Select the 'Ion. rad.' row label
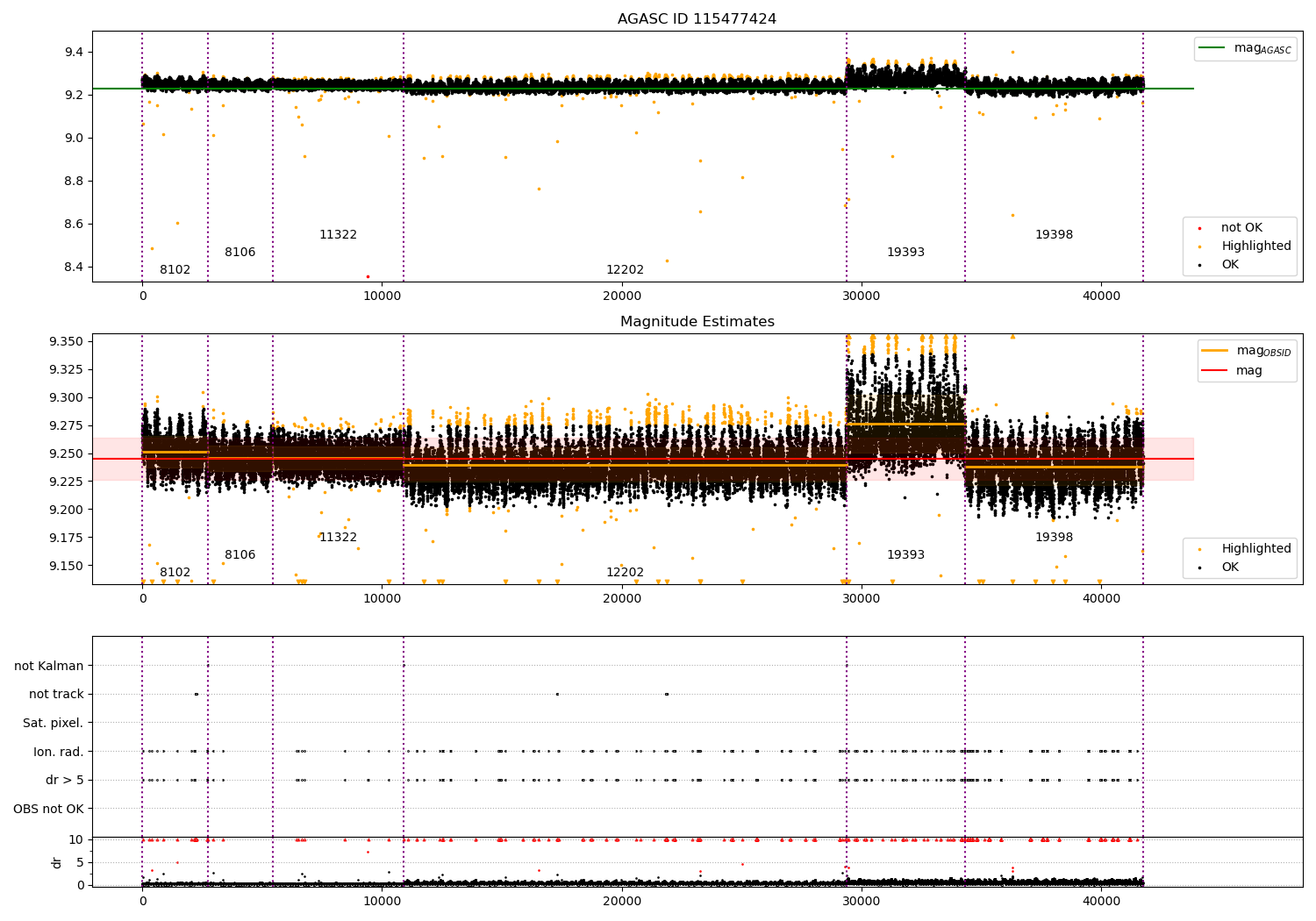Image resolution: width=1316 pixels, height=921 pixels. tap(59, 752)
